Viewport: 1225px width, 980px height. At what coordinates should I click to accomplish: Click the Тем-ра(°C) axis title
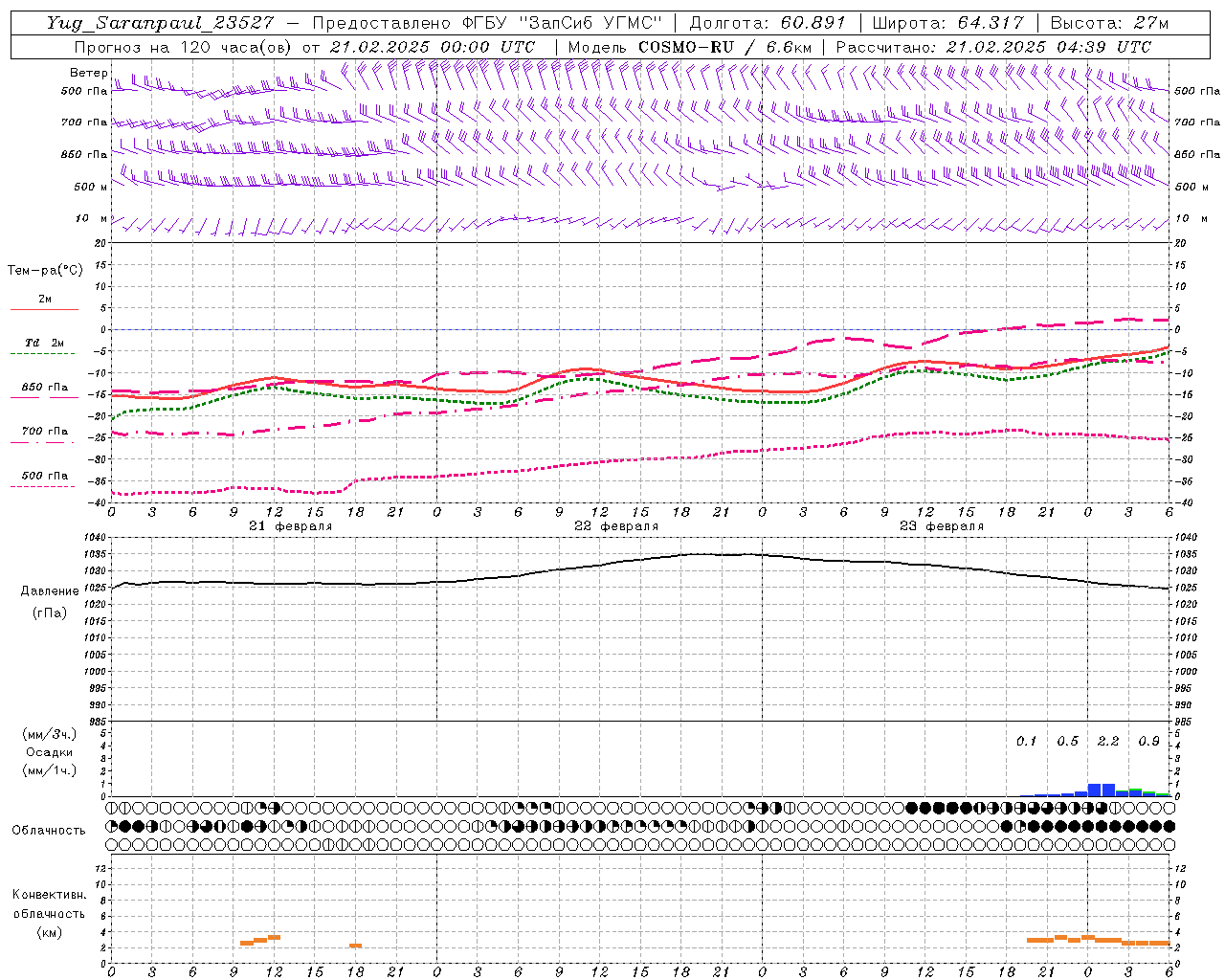[45, 271]
